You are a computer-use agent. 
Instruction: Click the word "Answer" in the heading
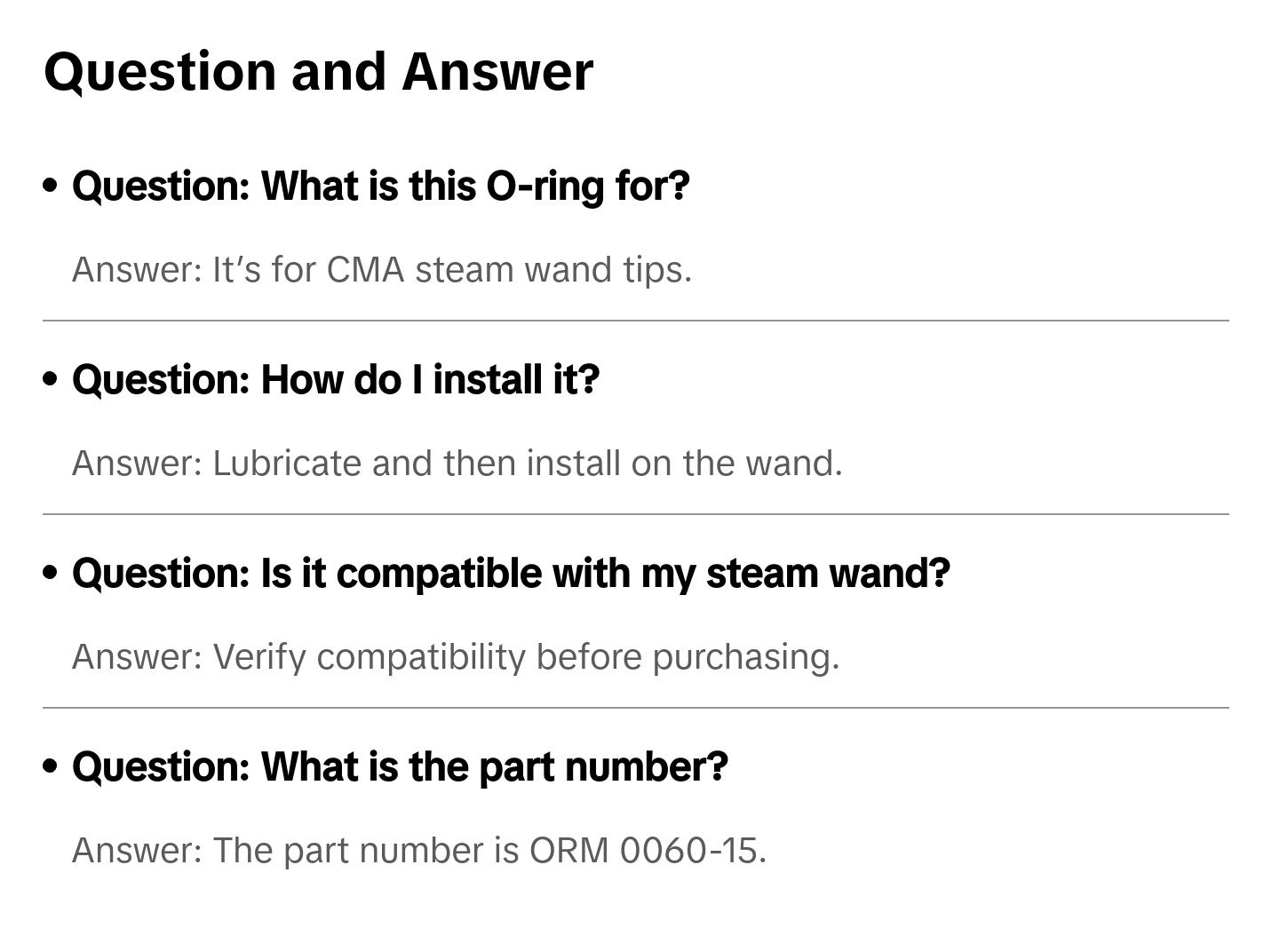coord(497,72)
